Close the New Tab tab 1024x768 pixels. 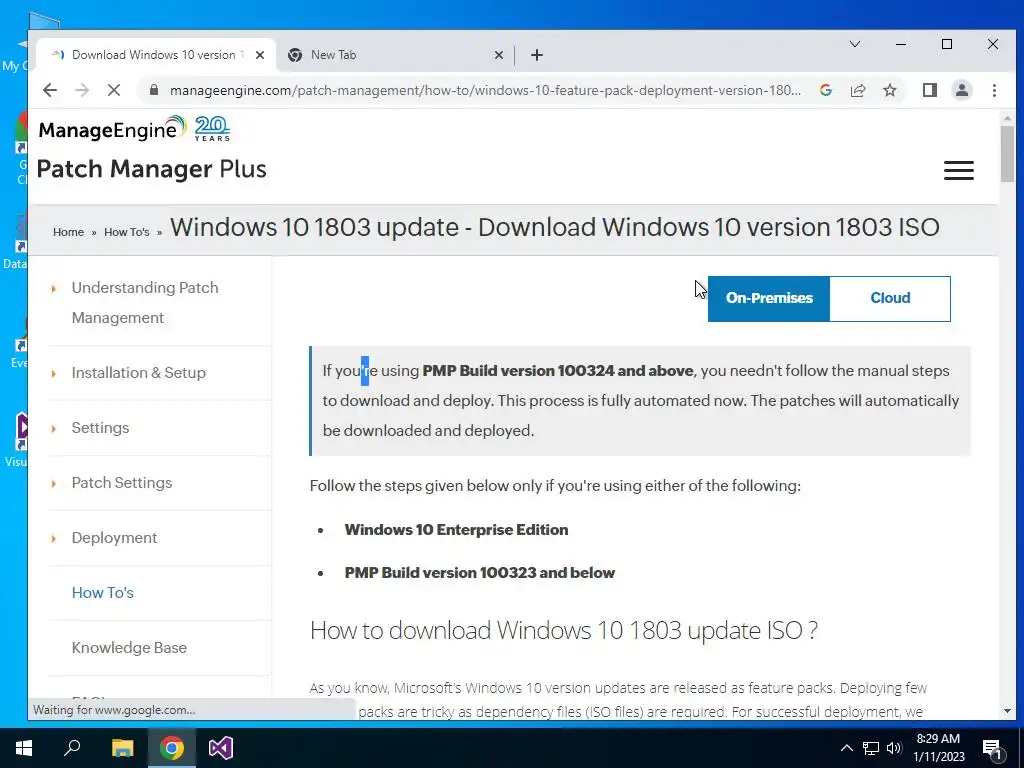coord(499,55)
